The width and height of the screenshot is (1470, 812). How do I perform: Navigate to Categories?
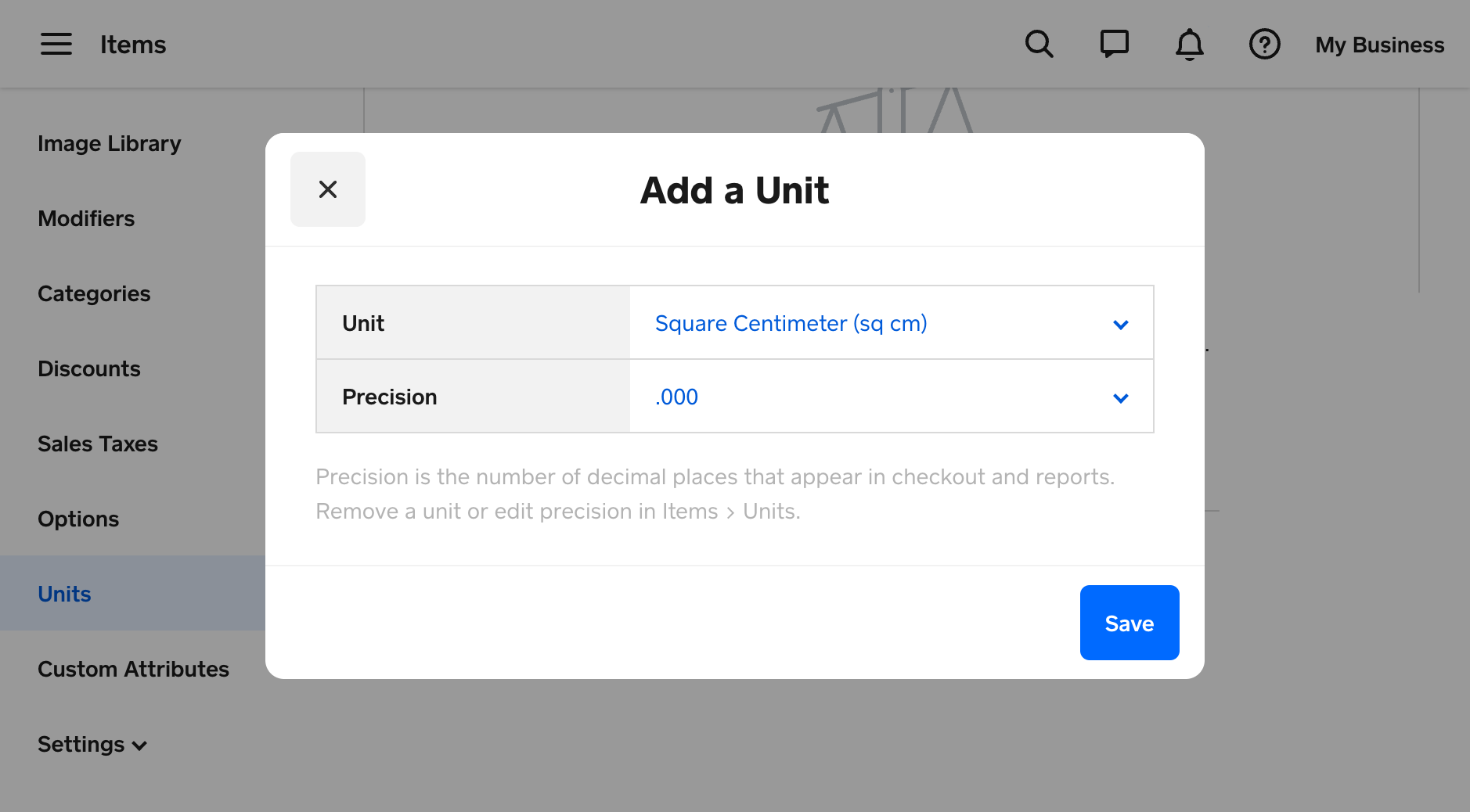pos(94,294)
